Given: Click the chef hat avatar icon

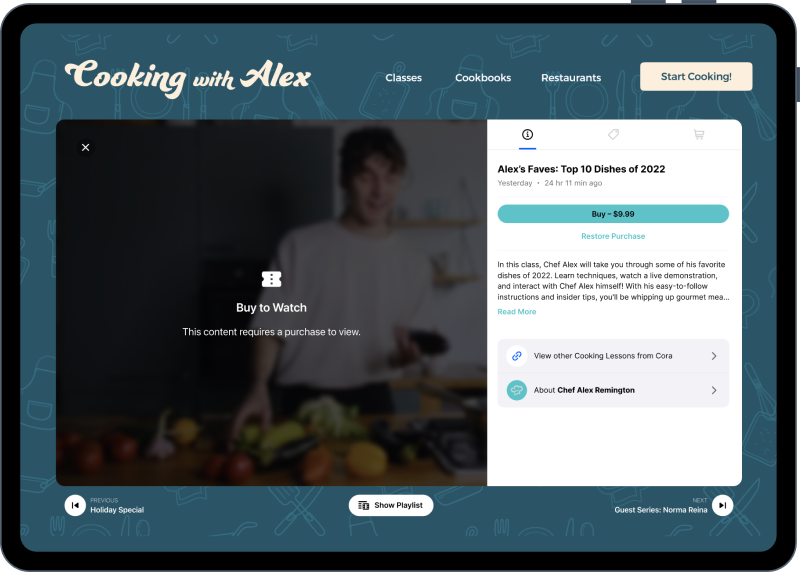Looking at the screenshot, I should tap(517, 390).
